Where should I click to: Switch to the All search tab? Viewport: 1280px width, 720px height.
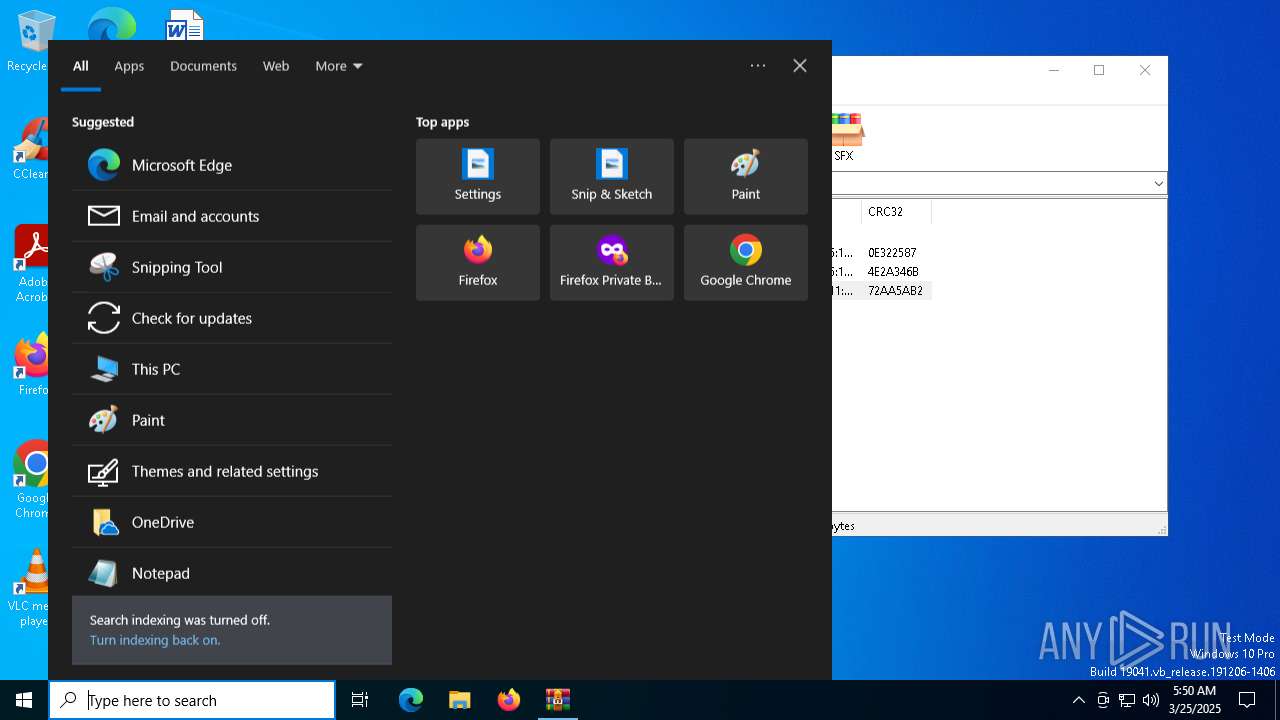81,66
